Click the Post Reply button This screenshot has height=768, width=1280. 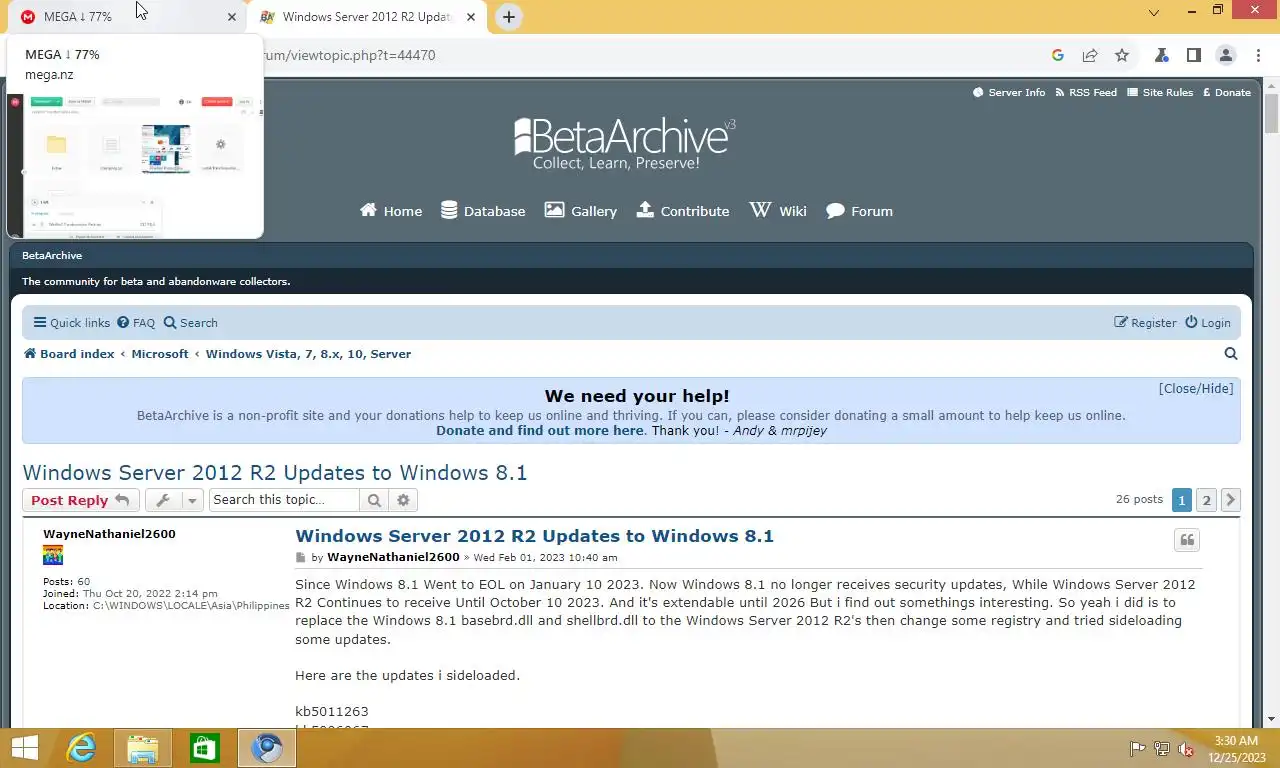coord(80,500)
